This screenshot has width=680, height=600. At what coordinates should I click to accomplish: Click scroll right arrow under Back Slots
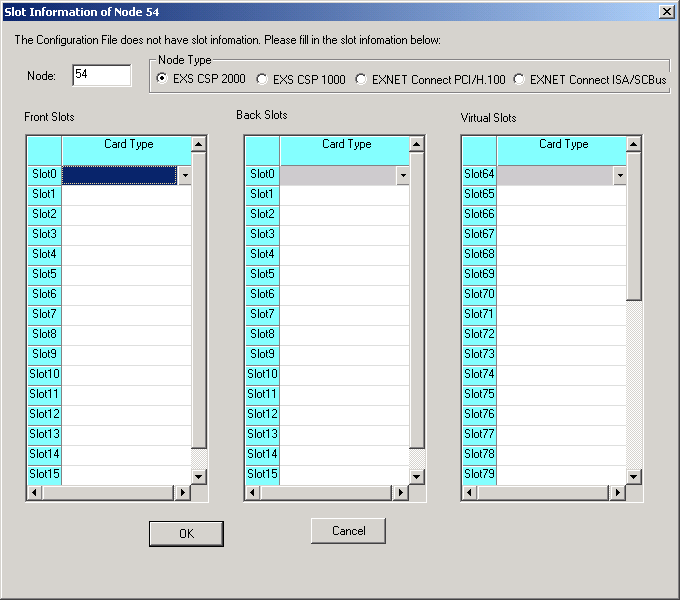click(400, 493)
